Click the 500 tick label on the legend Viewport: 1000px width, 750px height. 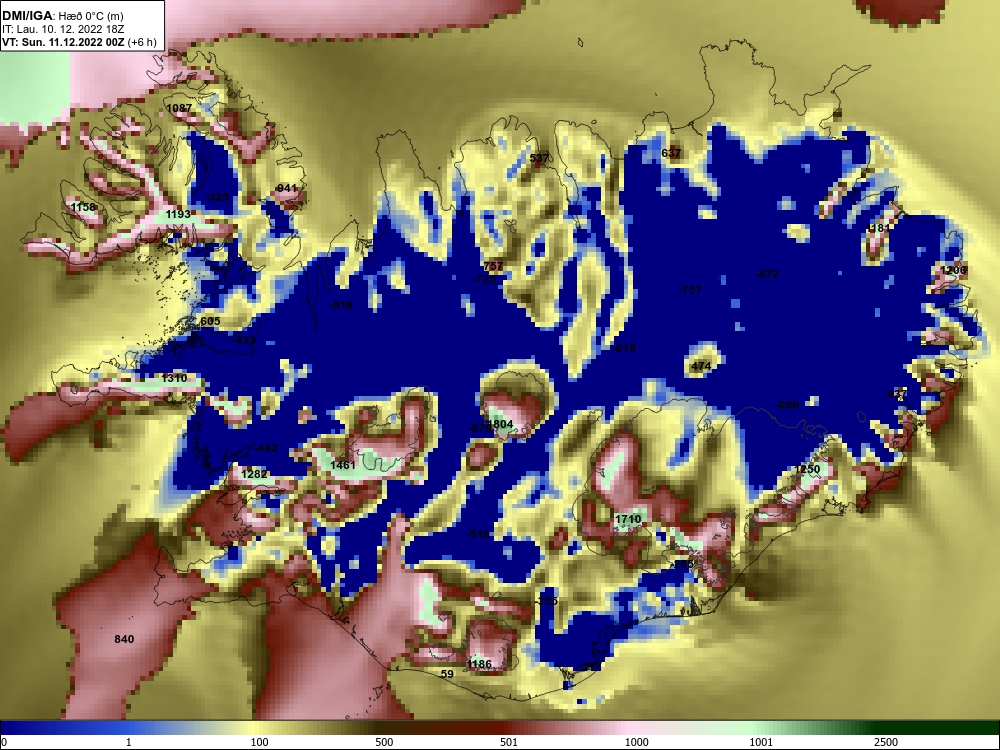(x=384, y=742)
